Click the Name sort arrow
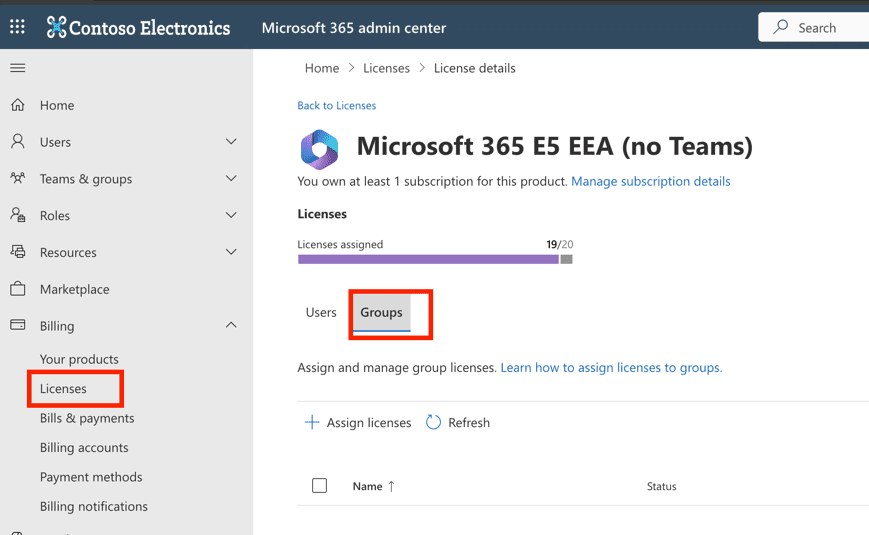 point(391,486)
